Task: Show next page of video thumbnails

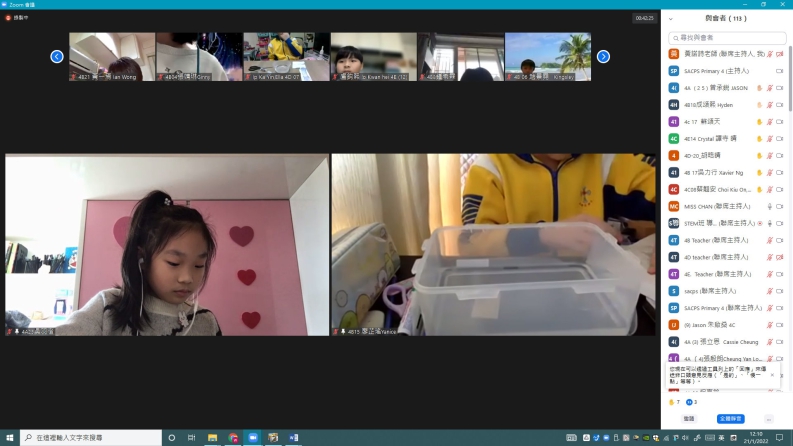Action: coord(603,57)
